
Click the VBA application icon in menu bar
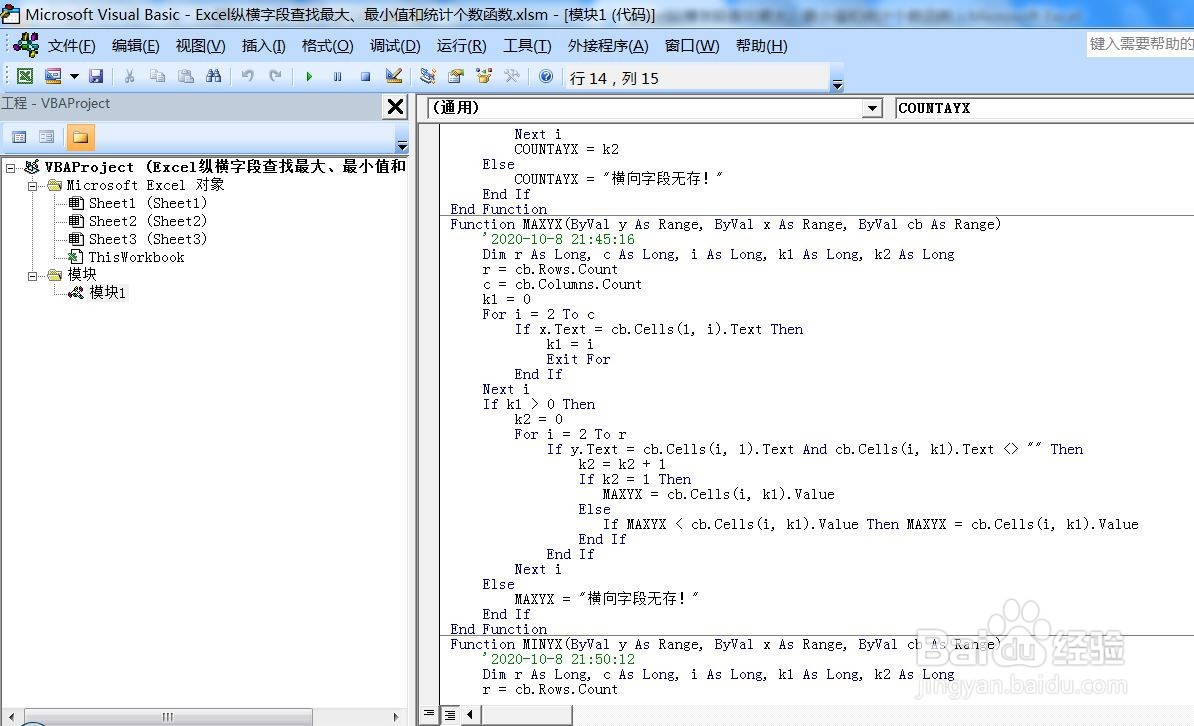tap(26, 45)
